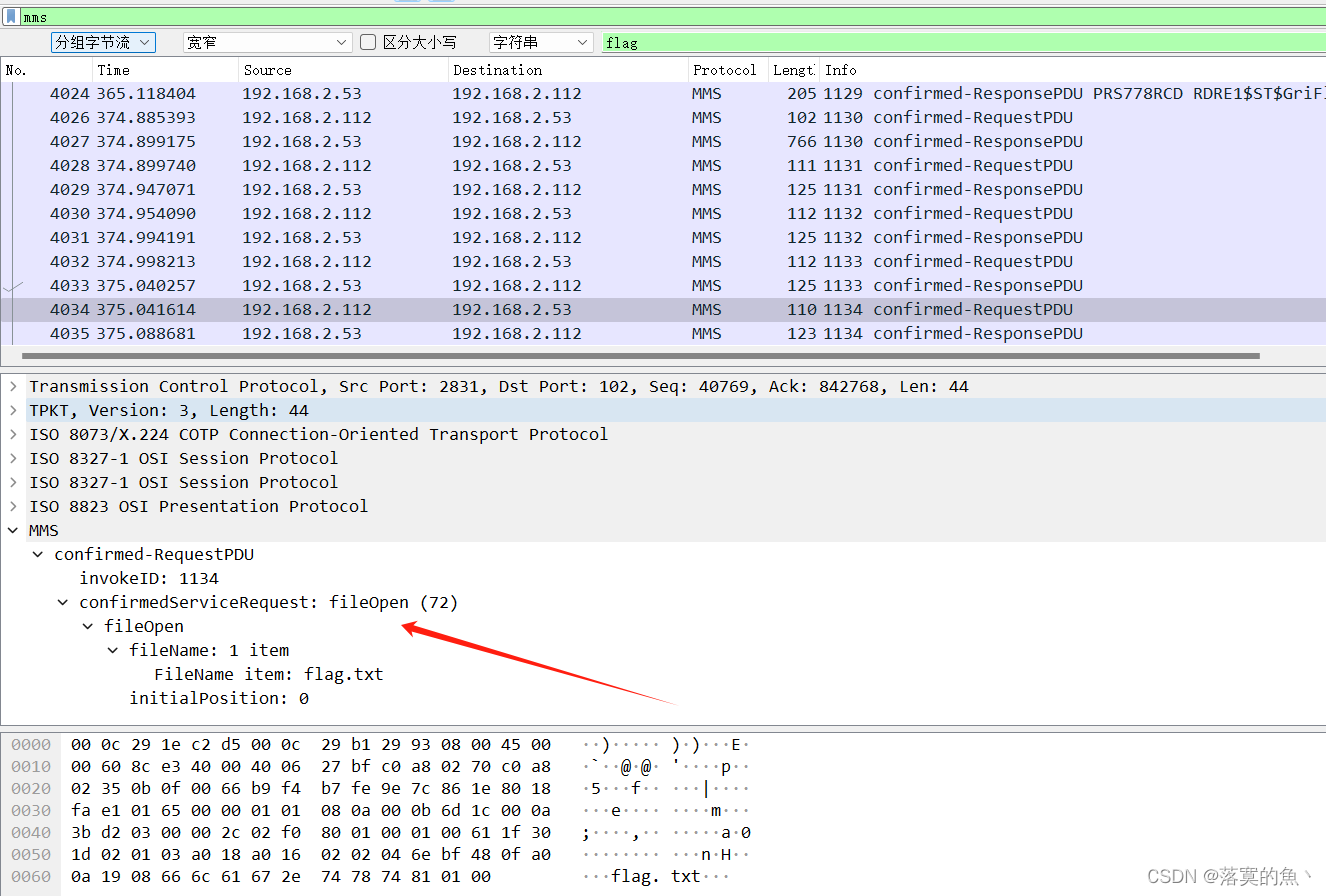The image size is (1326, 896).
Task: Expand Transmission Control Protocol tree node
Action: pos(13,386)
